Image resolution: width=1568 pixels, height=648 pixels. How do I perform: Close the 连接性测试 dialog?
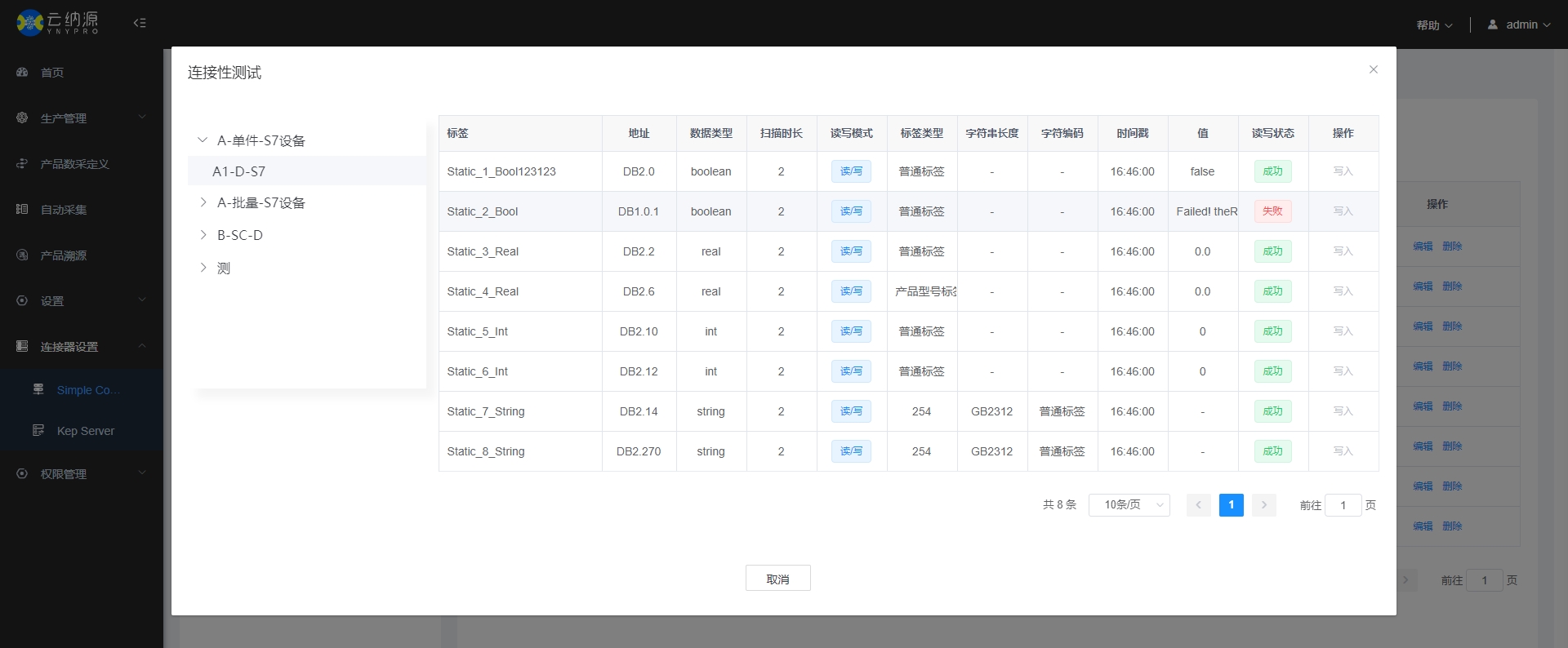1374,70
